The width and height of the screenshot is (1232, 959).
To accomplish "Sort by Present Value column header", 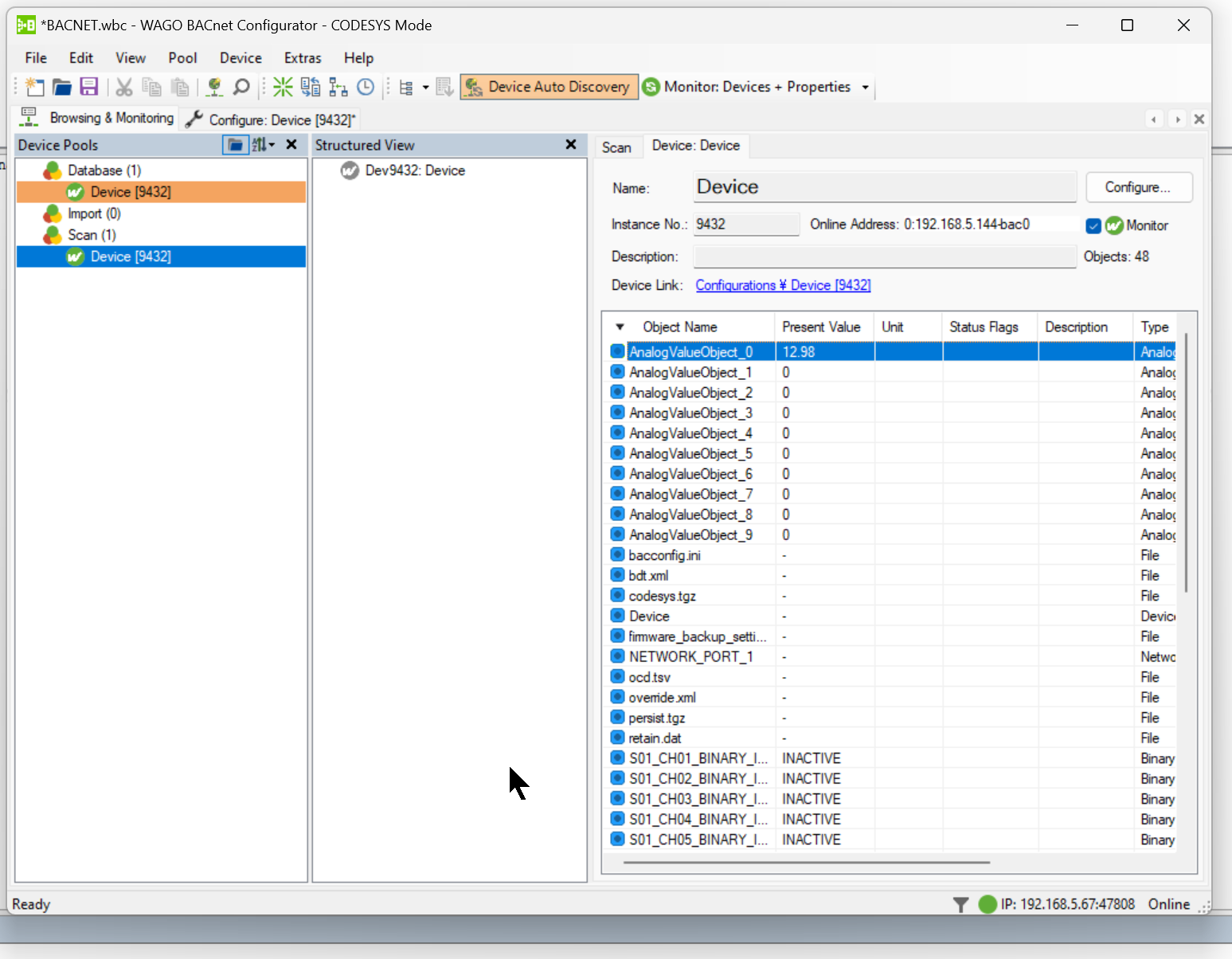I will (821, 327).
